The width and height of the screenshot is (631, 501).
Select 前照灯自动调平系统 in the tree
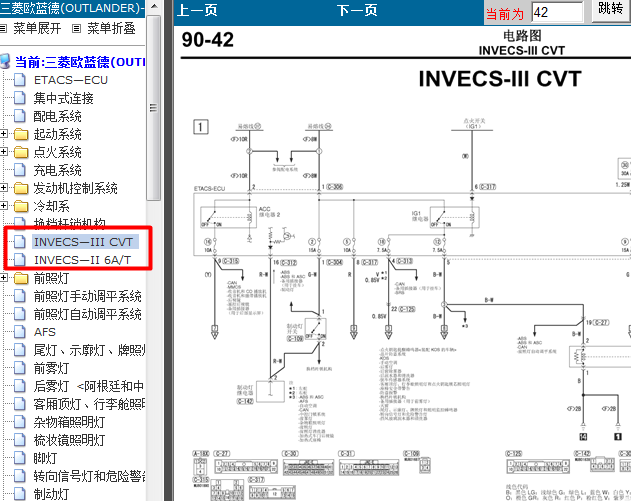pyautogui.click(x=88, y=314)
